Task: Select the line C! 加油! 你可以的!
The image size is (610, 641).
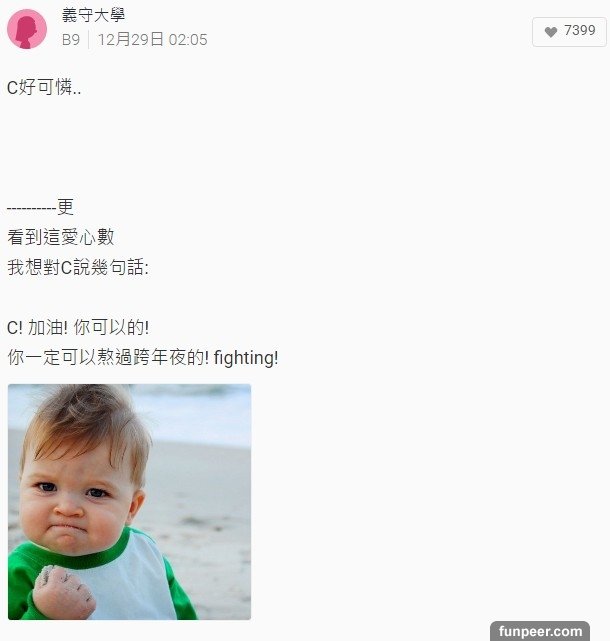Action: (x=78, y=327)
